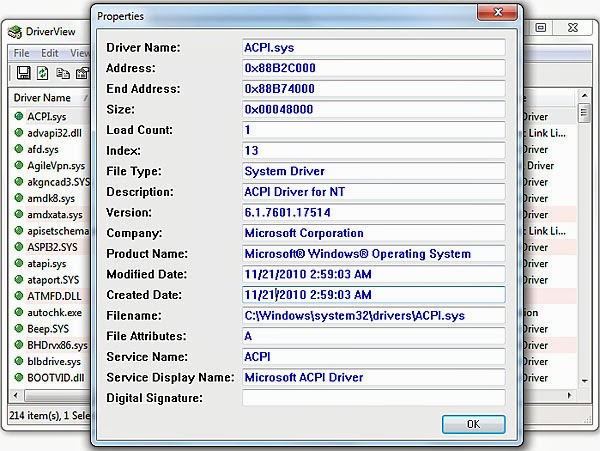This screenshot has height=451, width=600.
Task: Select apisetschema row in driver list
Action: [x=58, y=231]
